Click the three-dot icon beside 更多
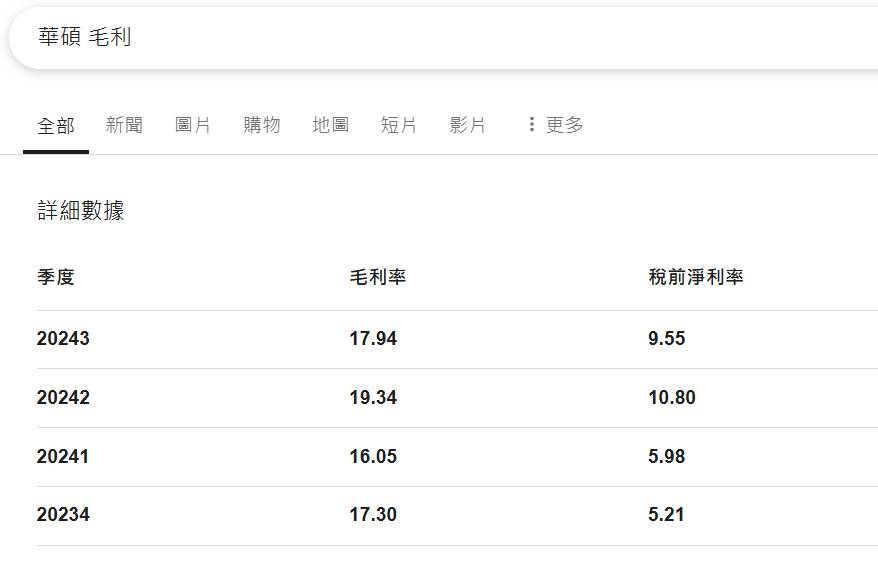 tap(531, 125)
